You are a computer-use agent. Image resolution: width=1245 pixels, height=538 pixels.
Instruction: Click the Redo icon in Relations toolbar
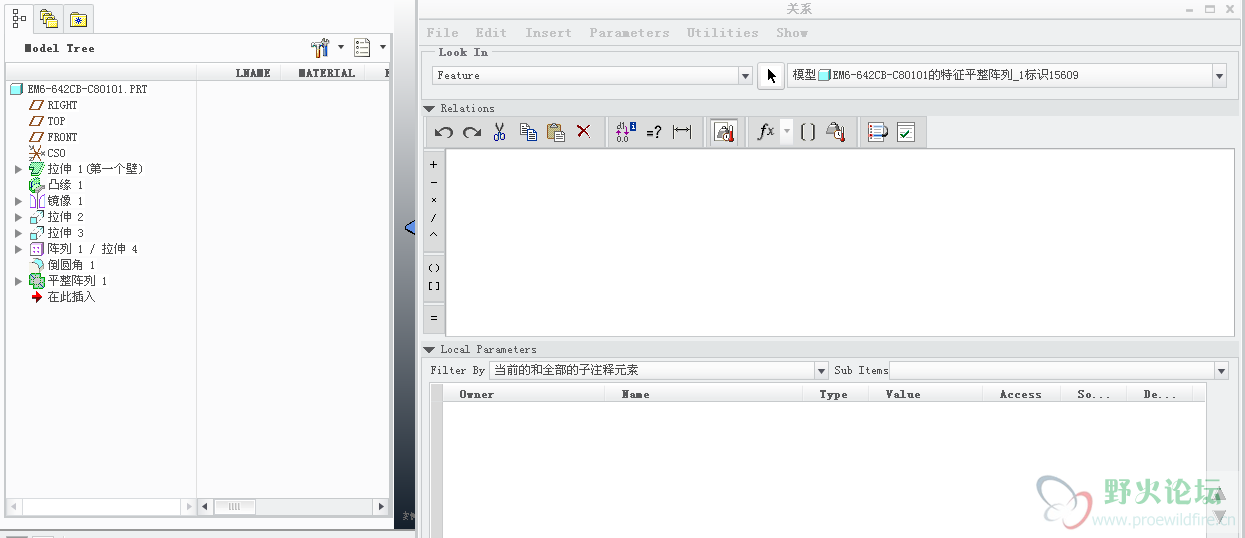pyautogui.click(x=472, y=132)
